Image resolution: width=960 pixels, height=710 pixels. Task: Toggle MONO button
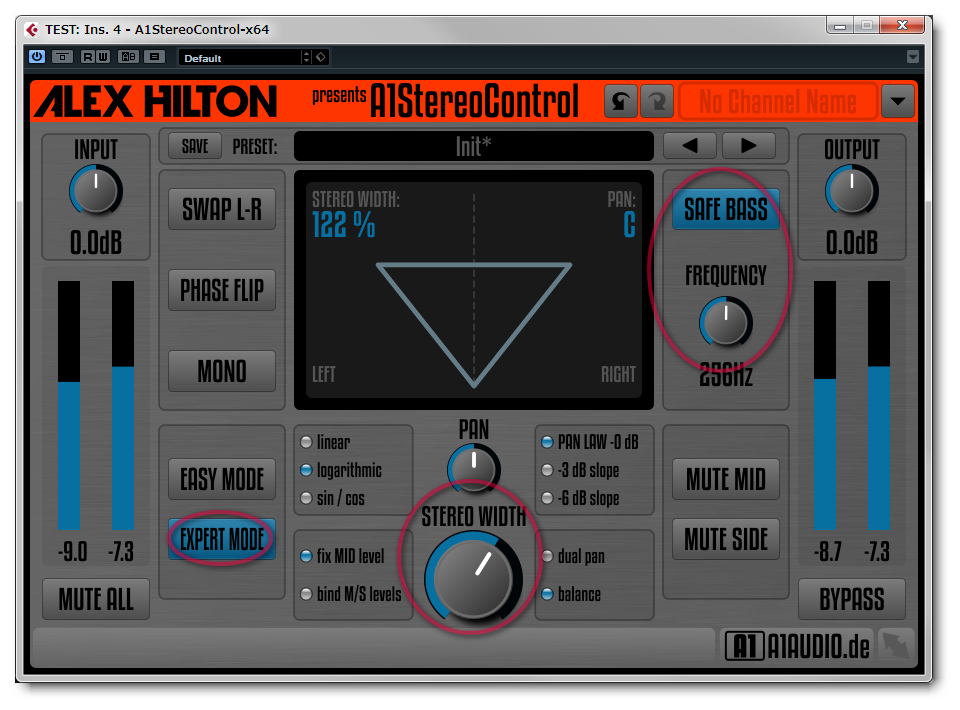tap(222, 371)
